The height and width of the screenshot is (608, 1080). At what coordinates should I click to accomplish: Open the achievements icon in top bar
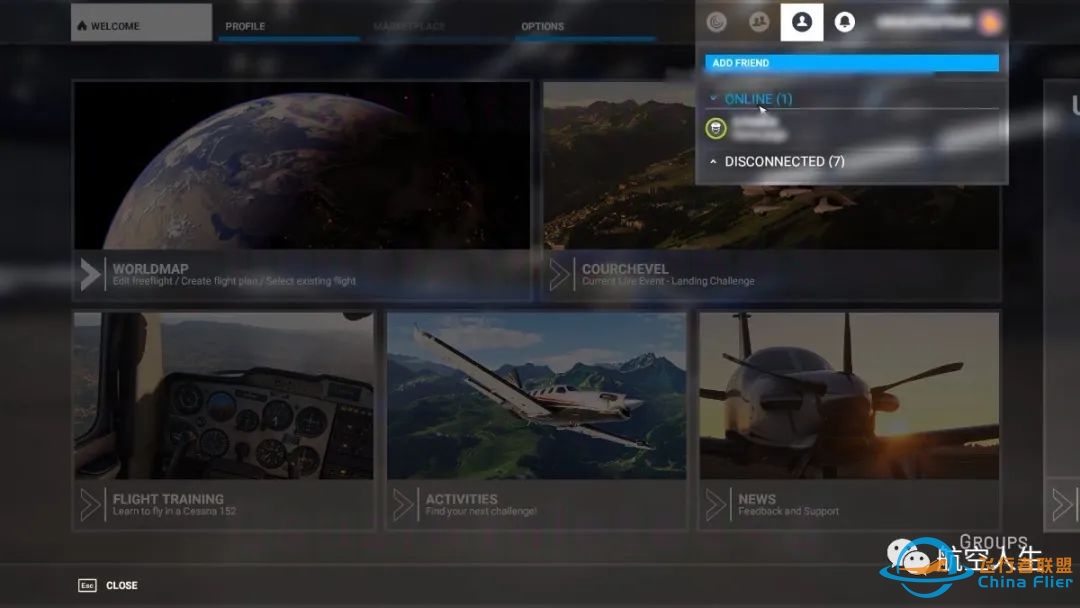[x=716, y=23]
